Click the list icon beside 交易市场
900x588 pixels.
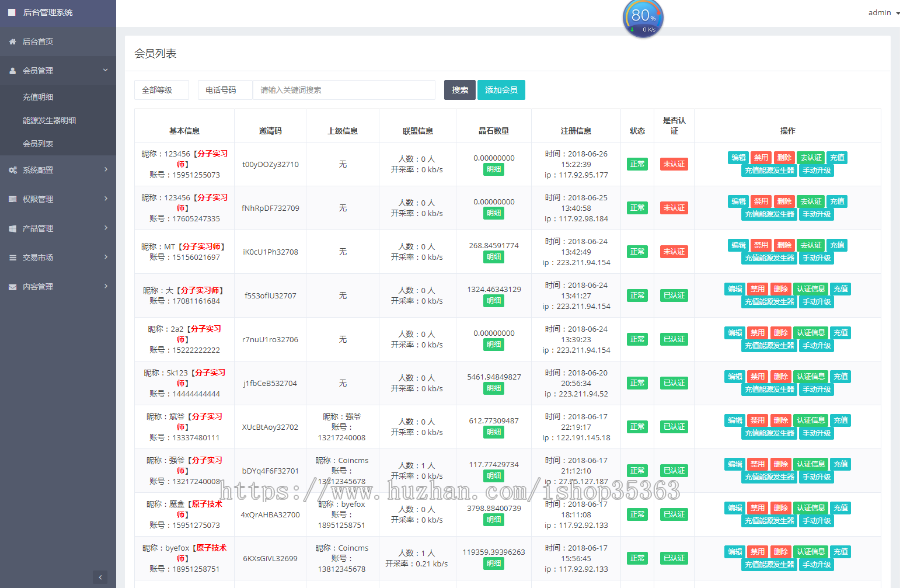(x=13, y=258)
